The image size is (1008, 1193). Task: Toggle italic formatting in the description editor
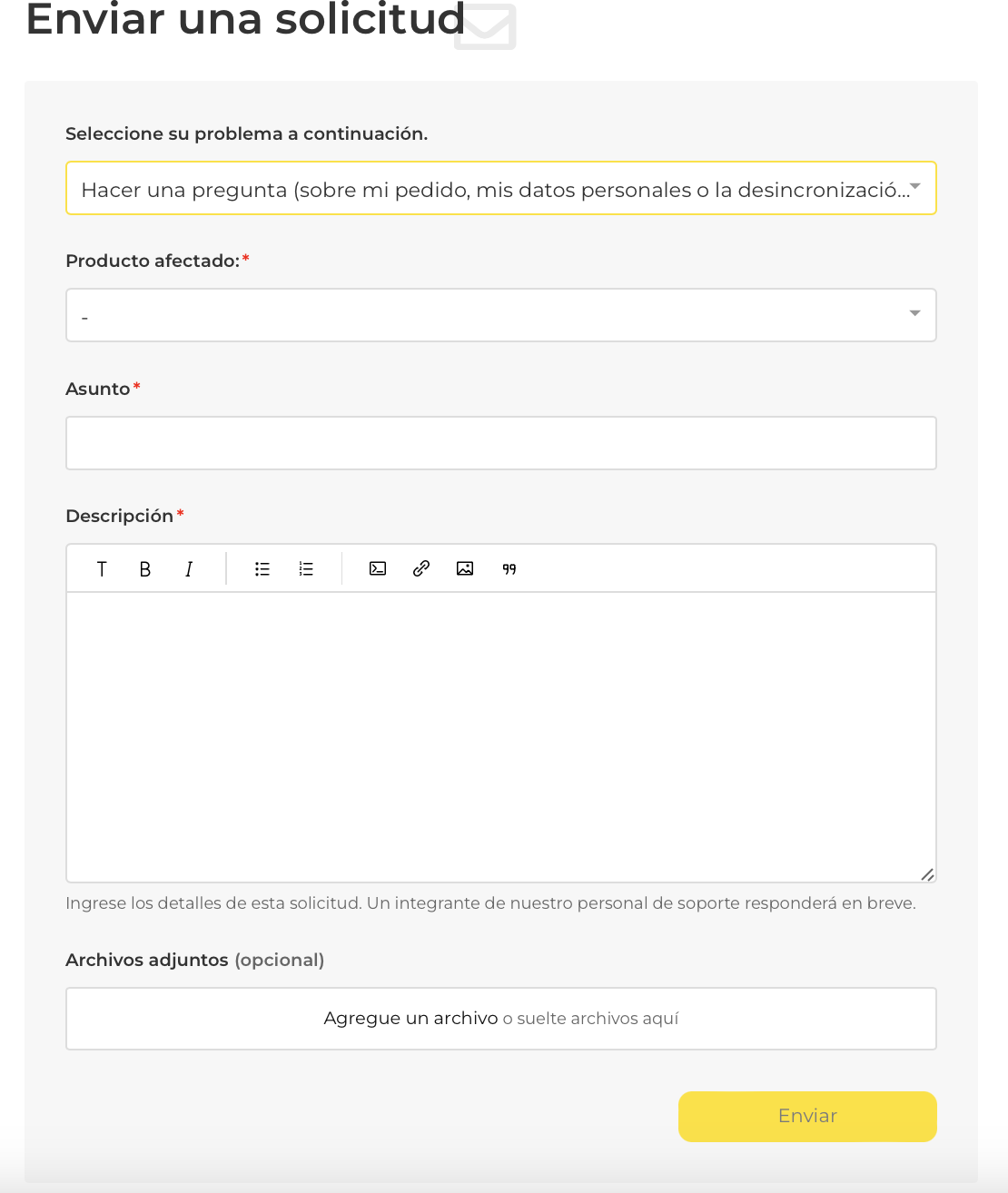[189, 569]
